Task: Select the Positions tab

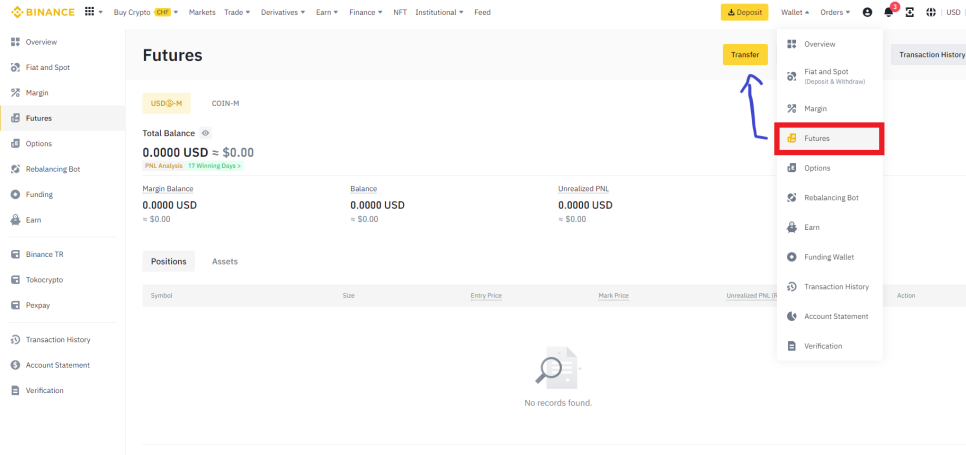Action: point(169,261)
